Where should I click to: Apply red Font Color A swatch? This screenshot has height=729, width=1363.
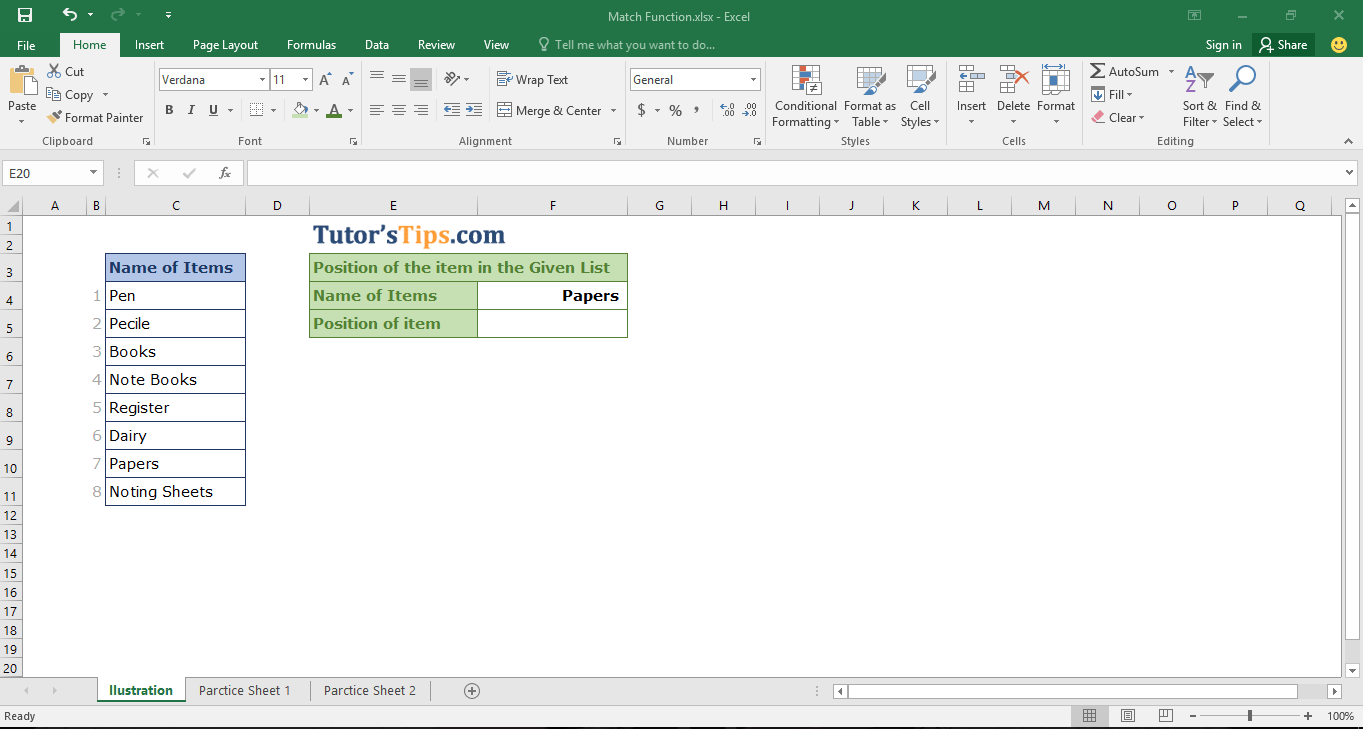(x=335, y=110)
